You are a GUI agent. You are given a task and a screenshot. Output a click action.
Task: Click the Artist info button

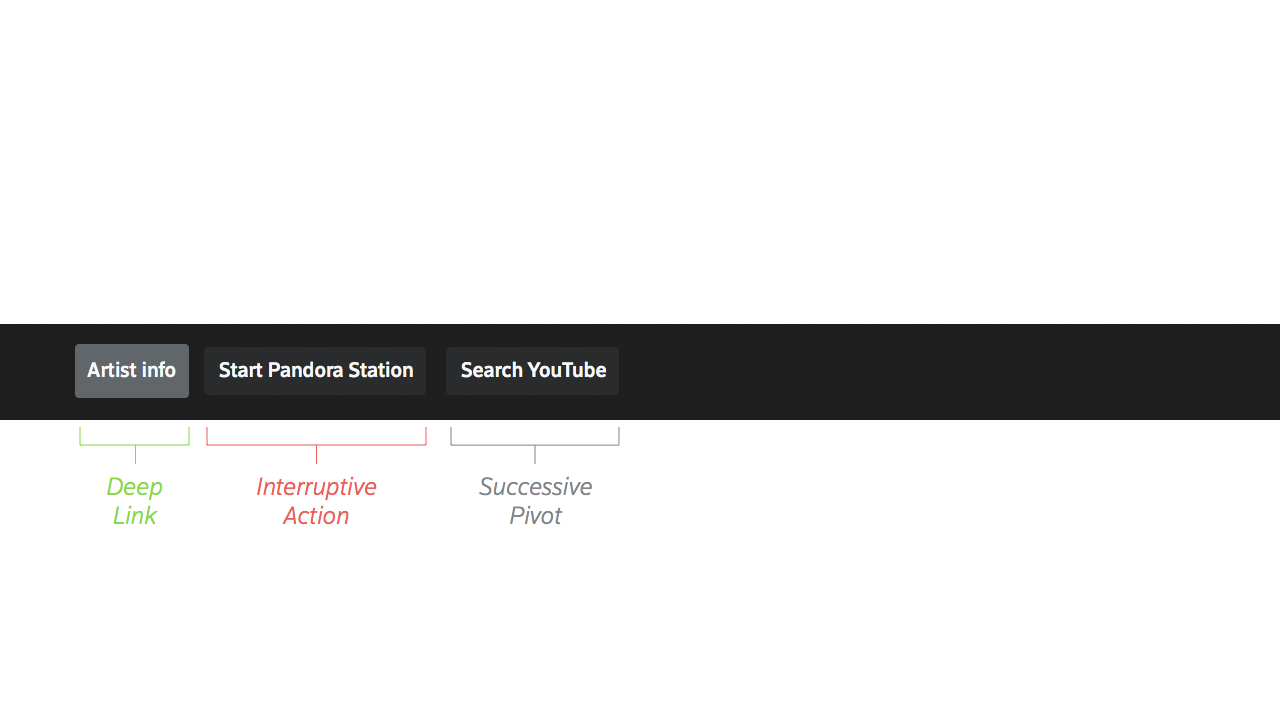(131, 371)
